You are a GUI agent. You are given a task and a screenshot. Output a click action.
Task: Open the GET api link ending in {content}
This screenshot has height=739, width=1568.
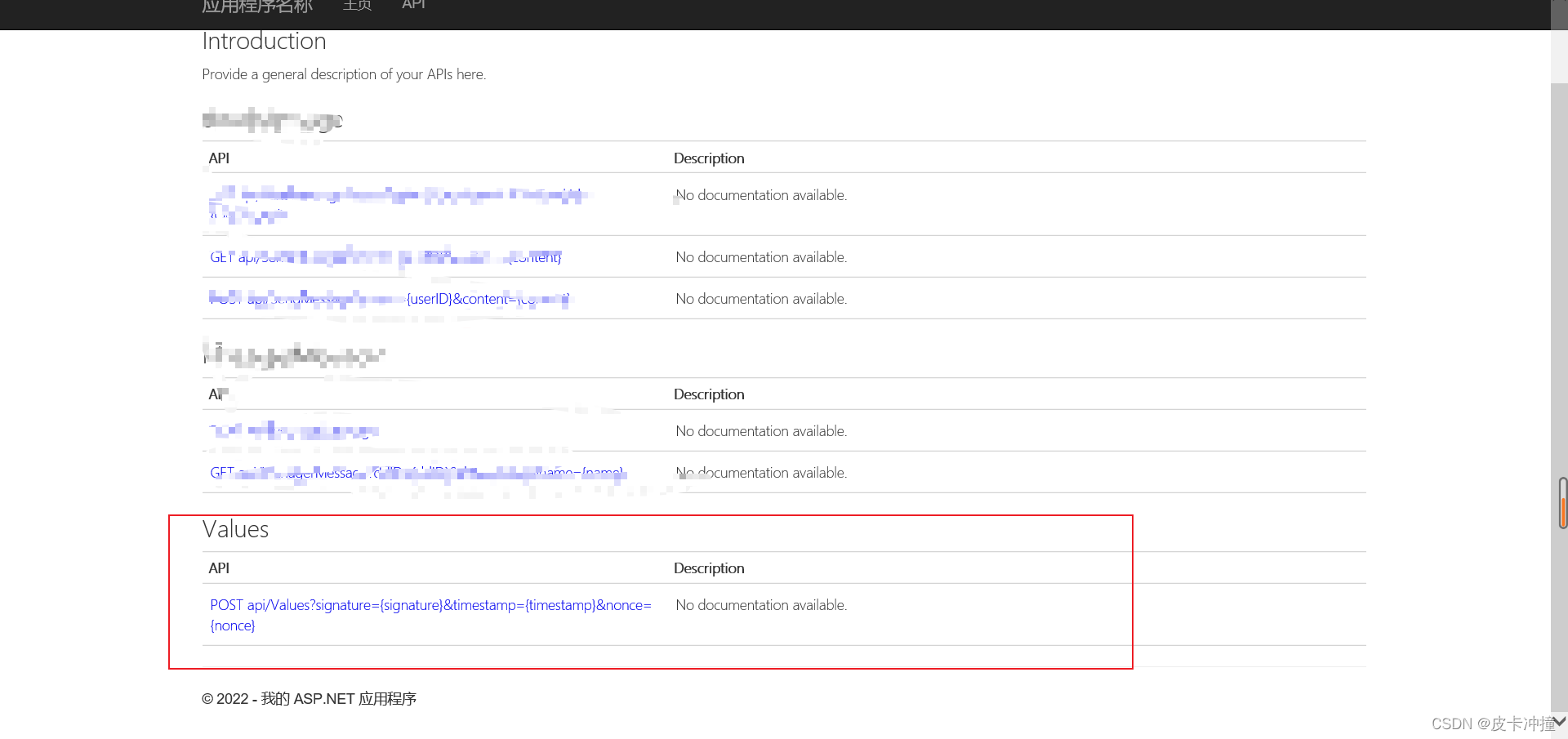[x=385, y=257]
